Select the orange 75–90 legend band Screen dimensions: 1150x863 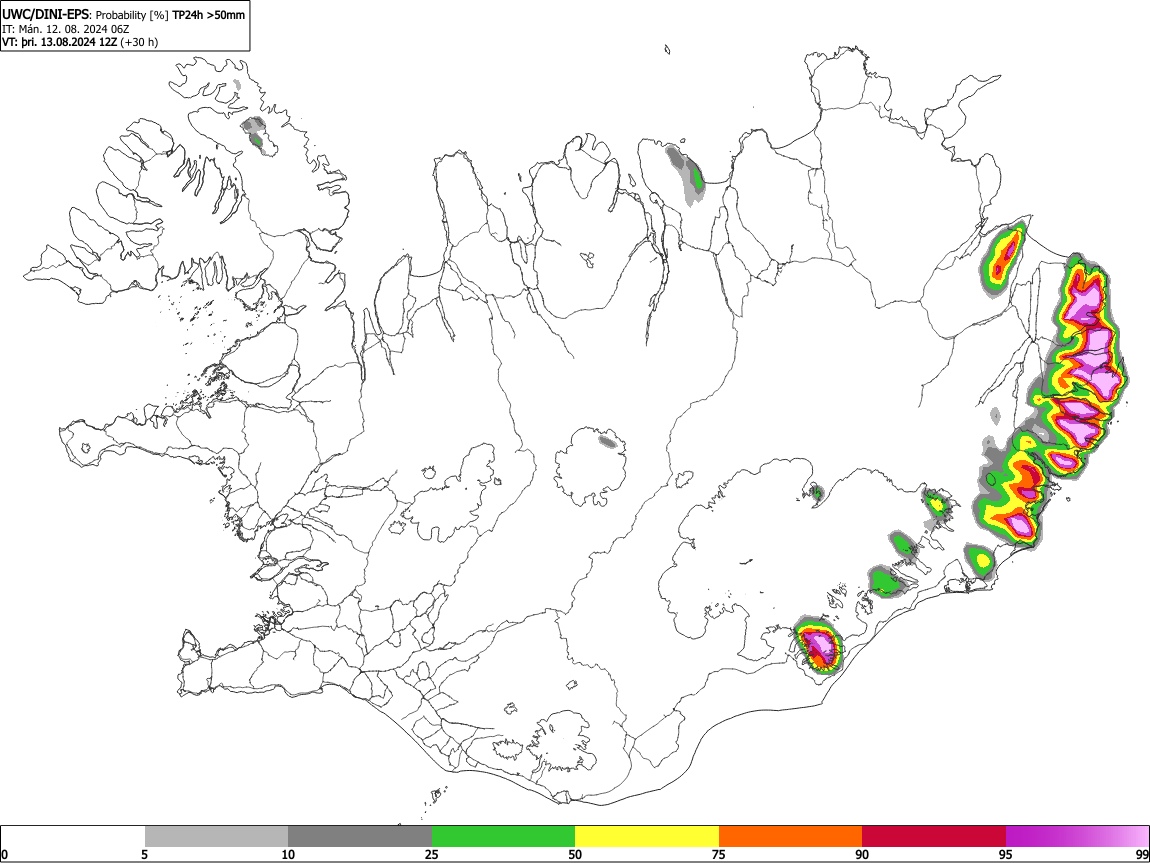(x=791, y=837)
